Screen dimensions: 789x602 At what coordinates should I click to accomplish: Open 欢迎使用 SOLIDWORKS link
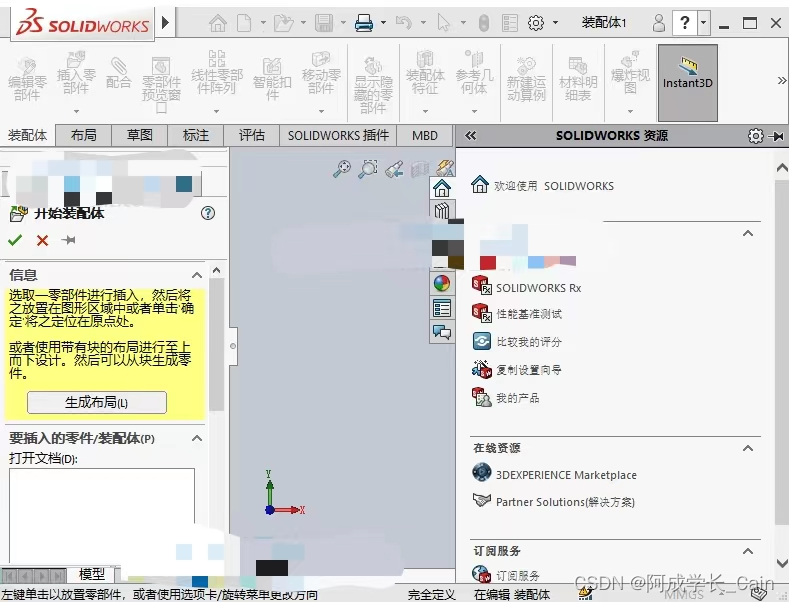pyautogui.click(x=542, y=186)
